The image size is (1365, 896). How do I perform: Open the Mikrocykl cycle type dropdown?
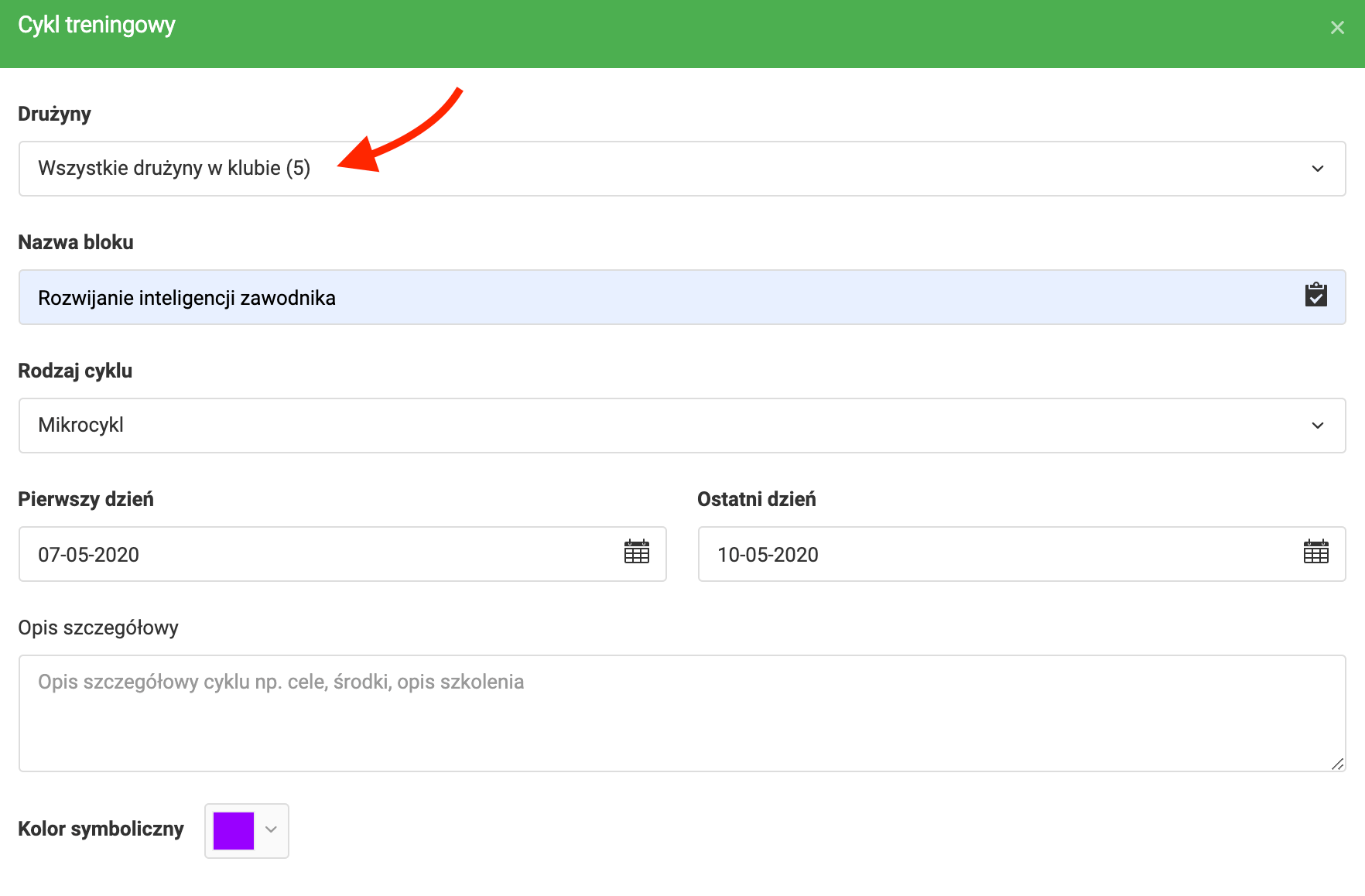(x=665, y=426)
